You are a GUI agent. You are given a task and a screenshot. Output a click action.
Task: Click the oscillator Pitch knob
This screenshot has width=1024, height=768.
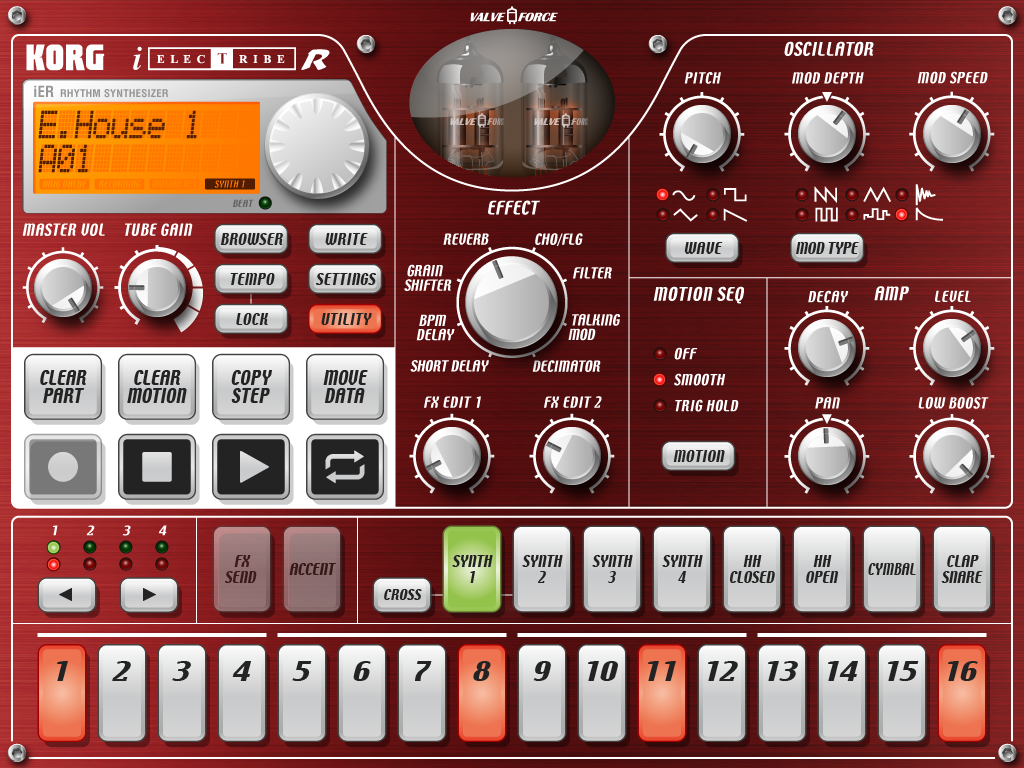702,134
